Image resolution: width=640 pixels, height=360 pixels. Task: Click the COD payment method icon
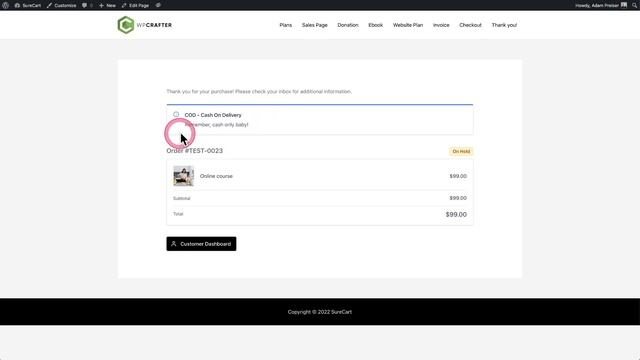pos(176,115)
